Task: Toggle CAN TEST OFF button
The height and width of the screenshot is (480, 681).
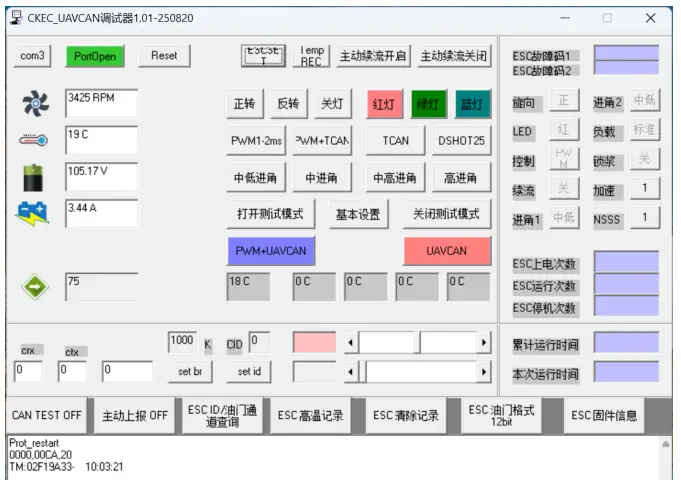Action: (46, 416)
